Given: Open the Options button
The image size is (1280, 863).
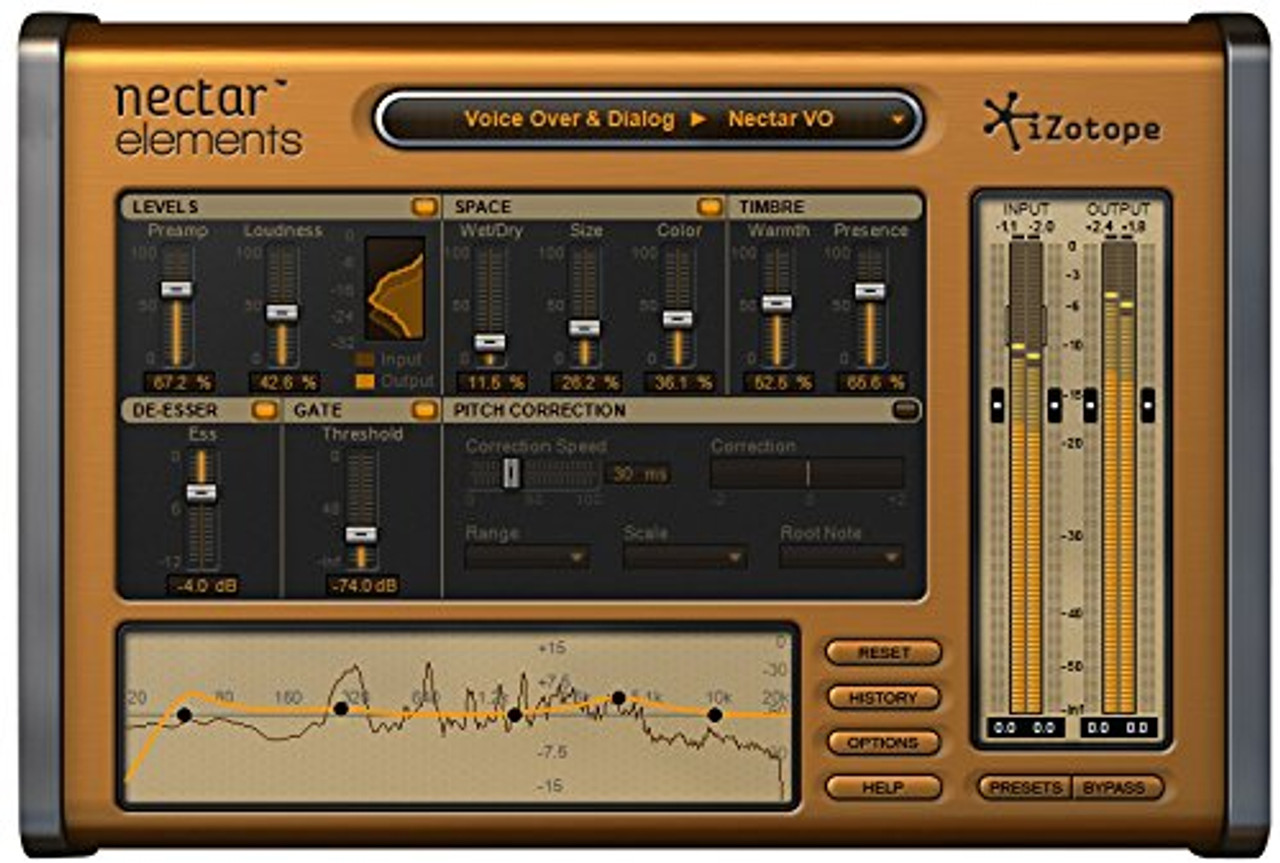Looking at the screenshot, I should point(884,743).
